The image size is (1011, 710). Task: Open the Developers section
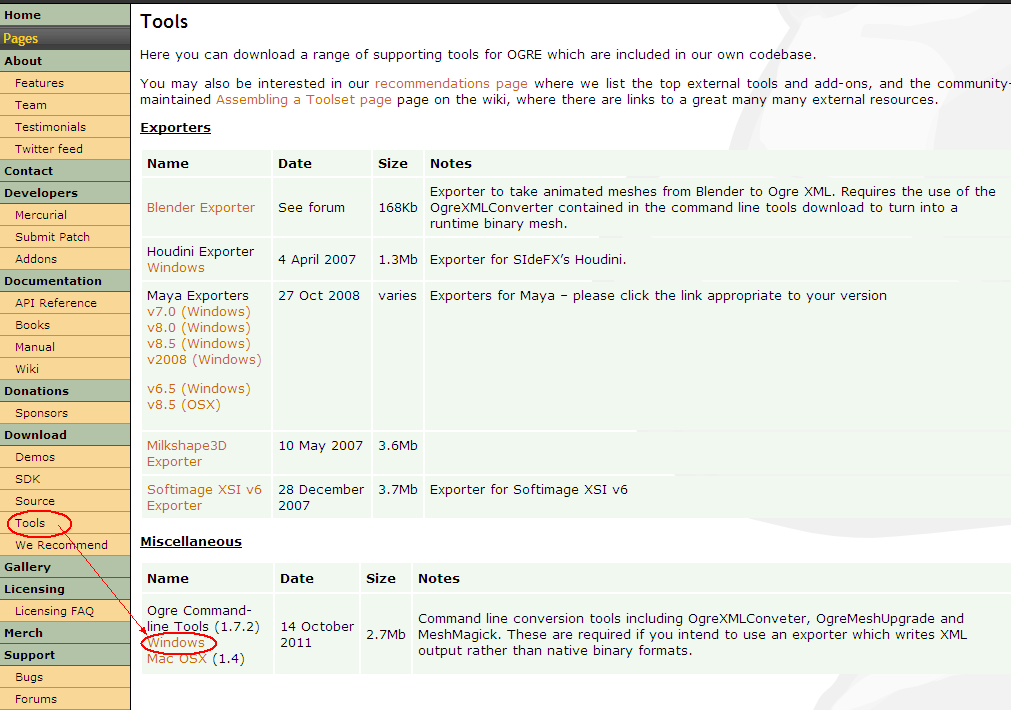pos(64,193)
